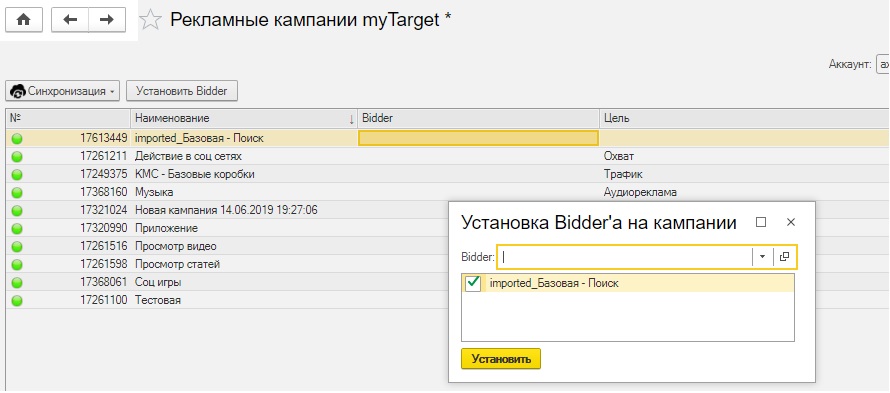Click campaign number 17249375
This screenshot has height=393, width=890.
coord(103,174)
